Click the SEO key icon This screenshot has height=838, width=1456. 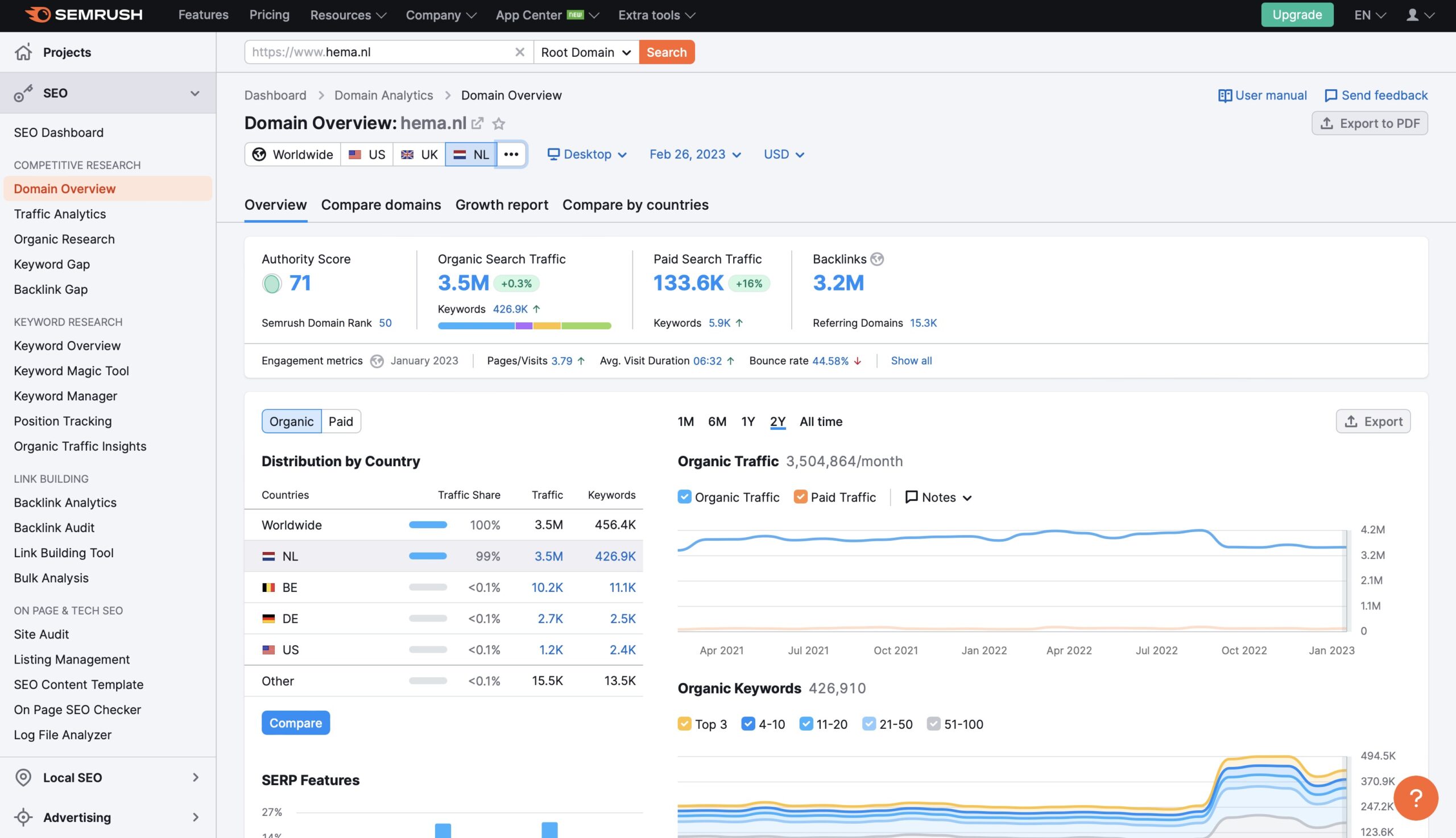(23, 93)
